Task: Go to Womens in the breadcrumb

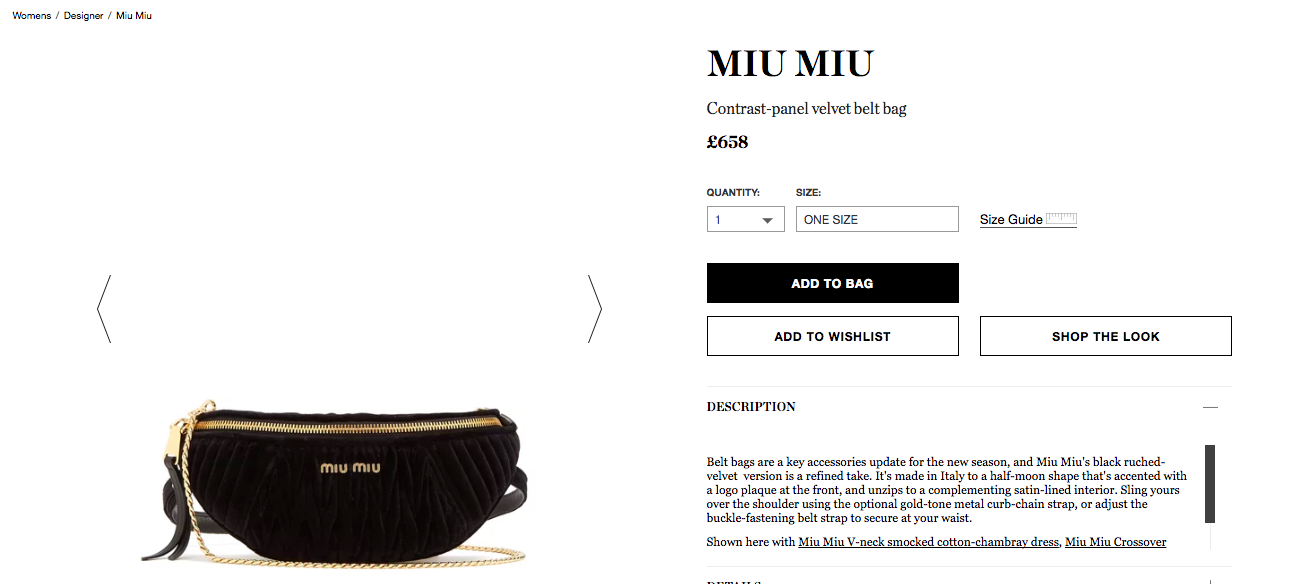Action: point(32,16)
